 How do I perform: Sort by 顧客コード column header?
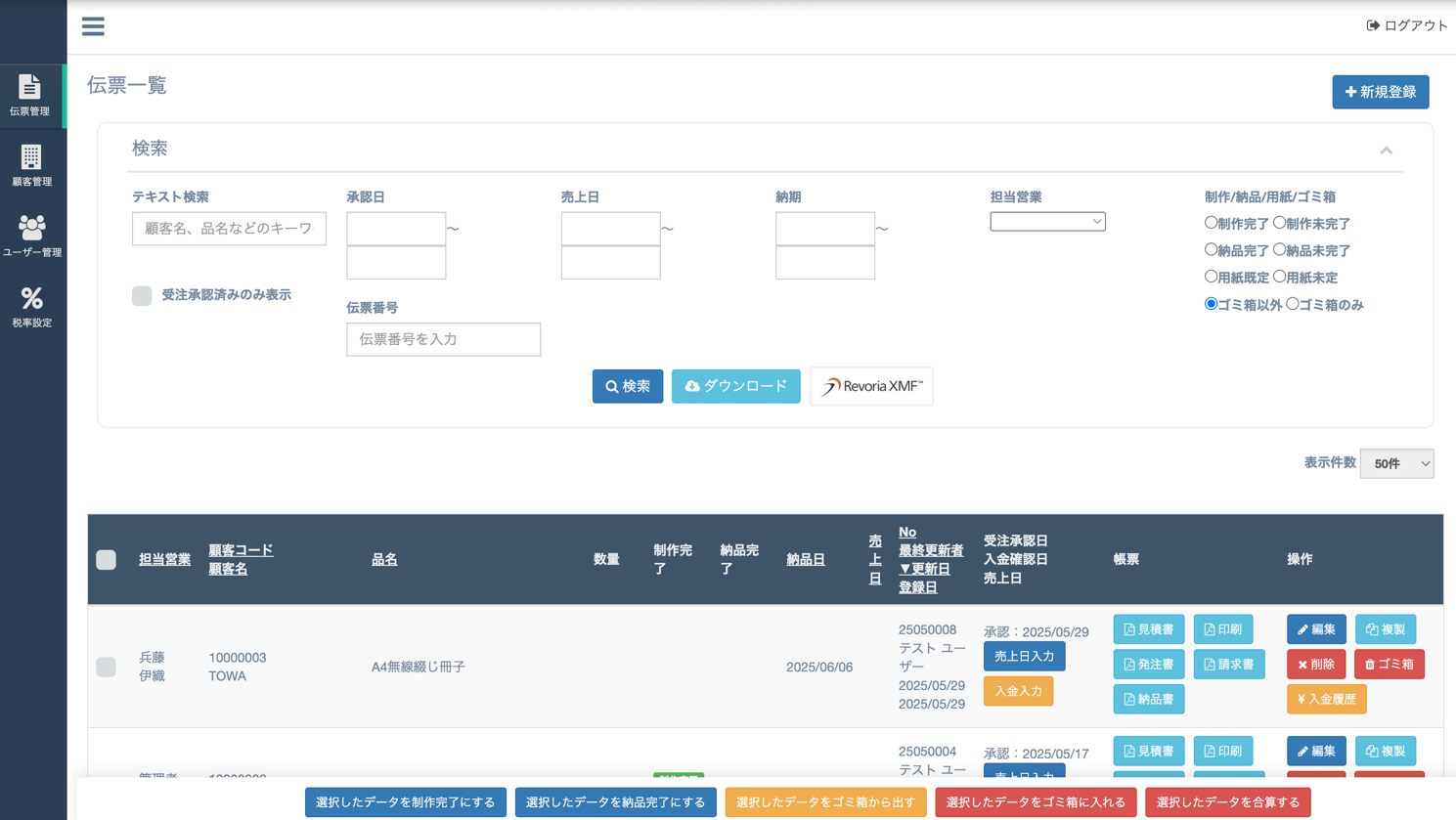241,550
